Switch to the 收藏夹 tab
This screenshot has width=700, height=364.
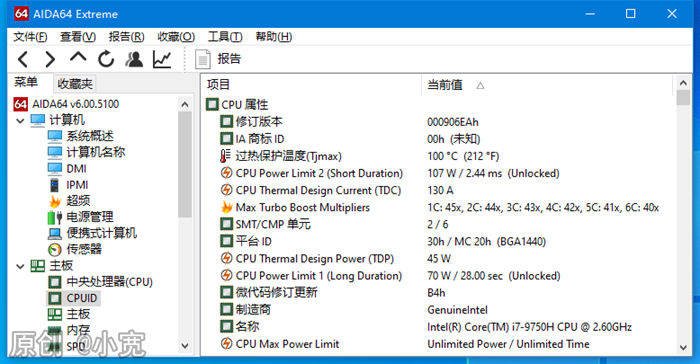click(75, 84)
